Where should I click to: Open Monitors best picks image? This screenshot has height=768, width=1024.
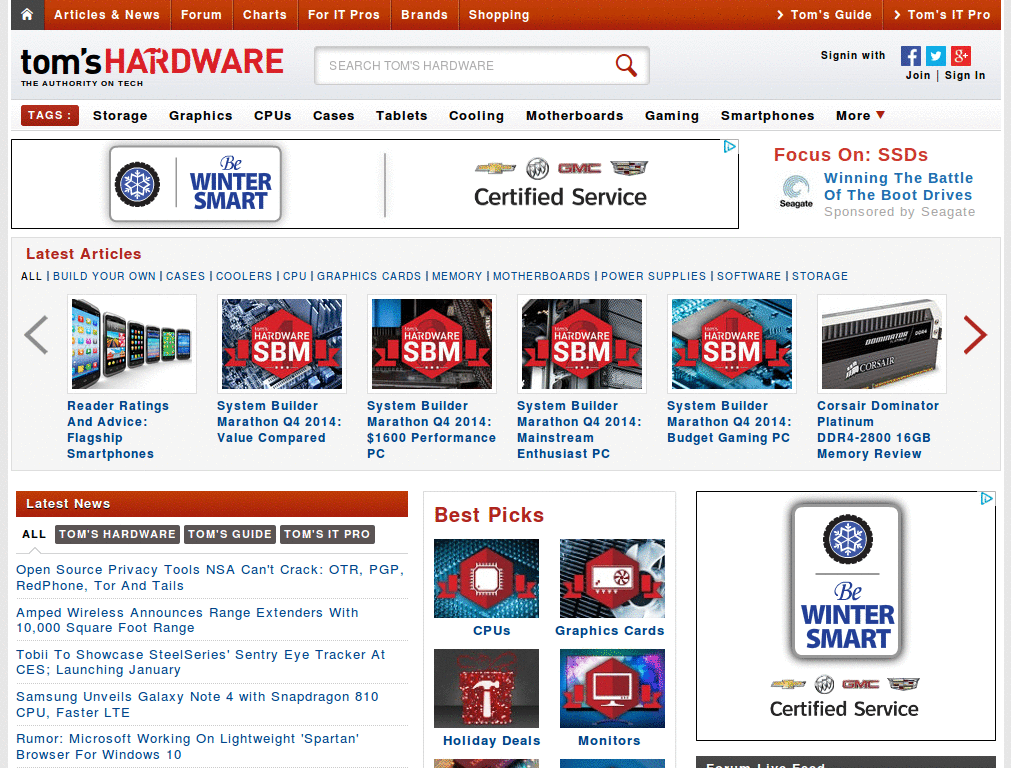613,688
